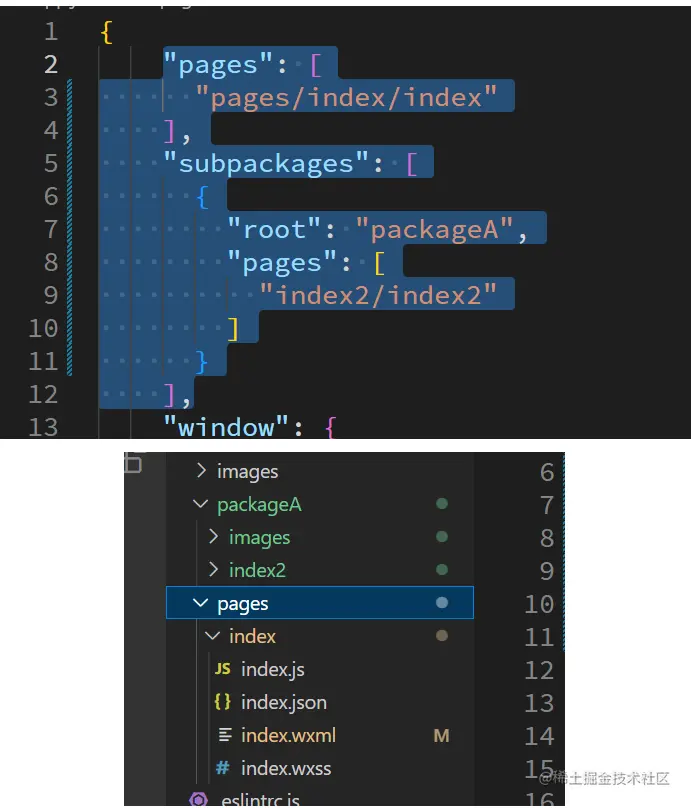Click line number 10 in the lower editor gutter
The width and height of the screenshot is (691, 808).
click(539, 603)
